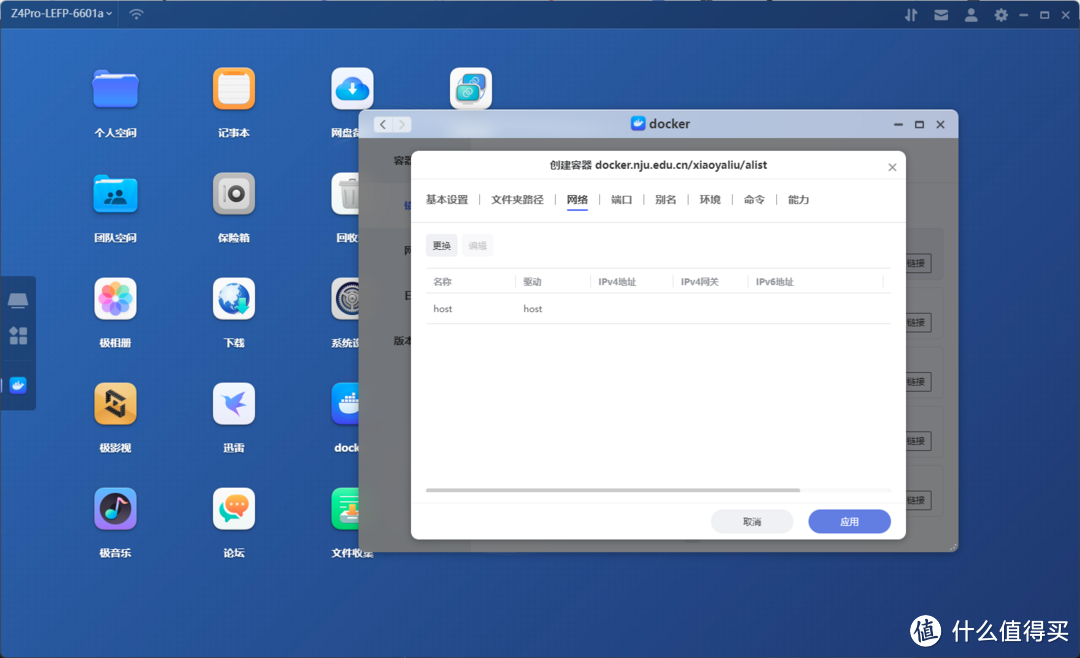1080x658 pixels.
Task: Click the 取消 cancel button
Action: click(x=751, y=522)
